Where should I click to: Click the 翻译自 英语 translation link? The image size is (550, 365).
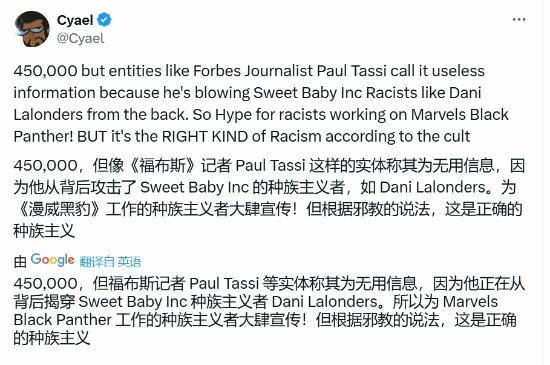110,262
